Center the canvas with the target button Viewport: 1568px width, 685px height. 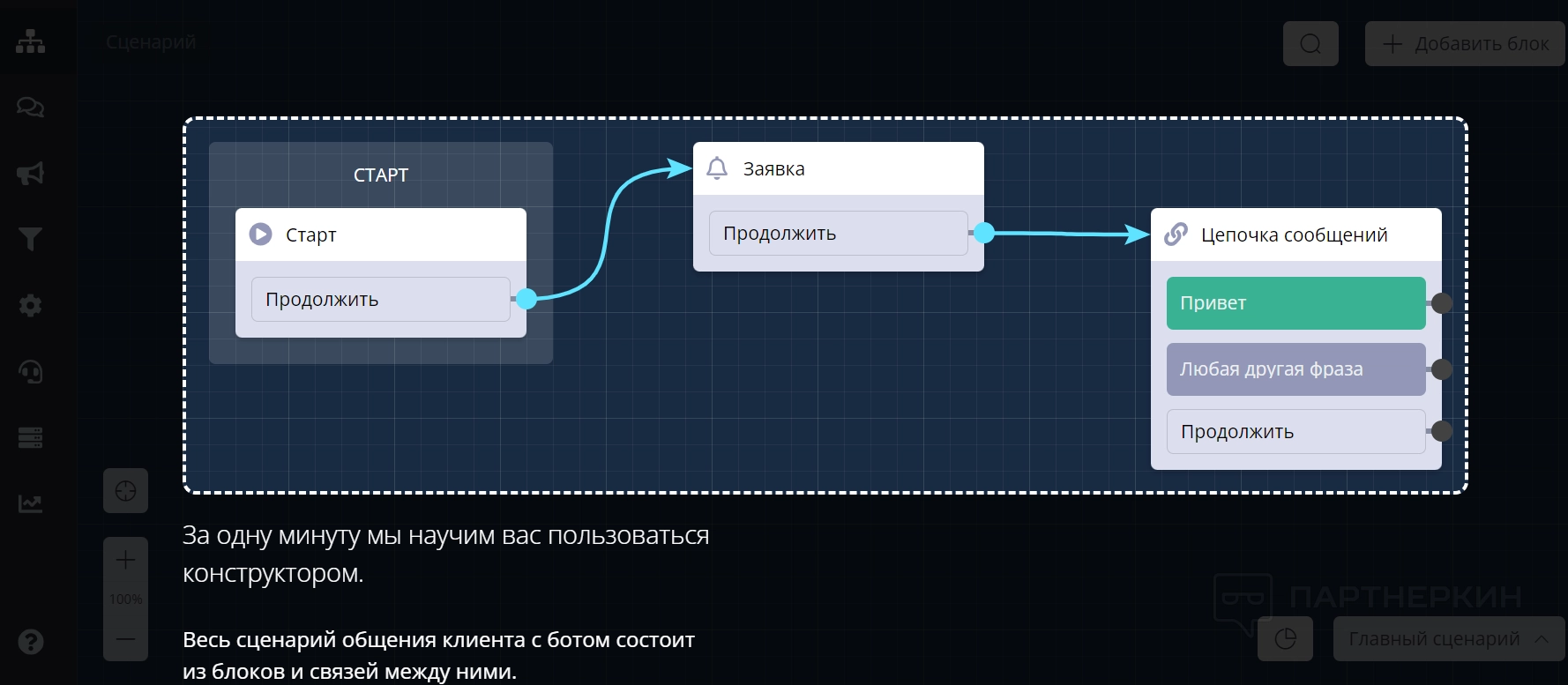click(125, 491)
